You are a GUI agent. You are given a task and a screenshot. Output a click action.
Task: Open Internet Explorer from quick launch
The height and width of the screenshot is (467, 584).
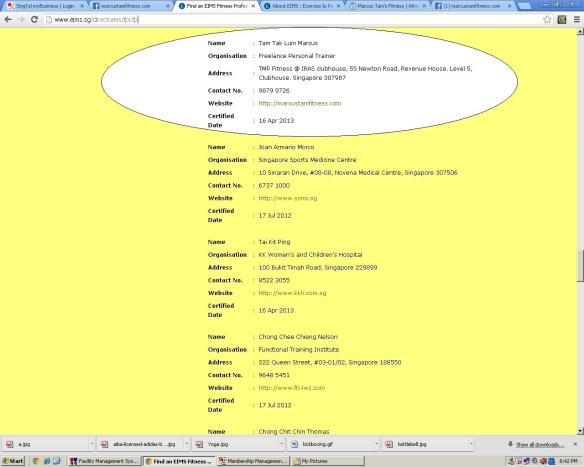tap(47, 461)
